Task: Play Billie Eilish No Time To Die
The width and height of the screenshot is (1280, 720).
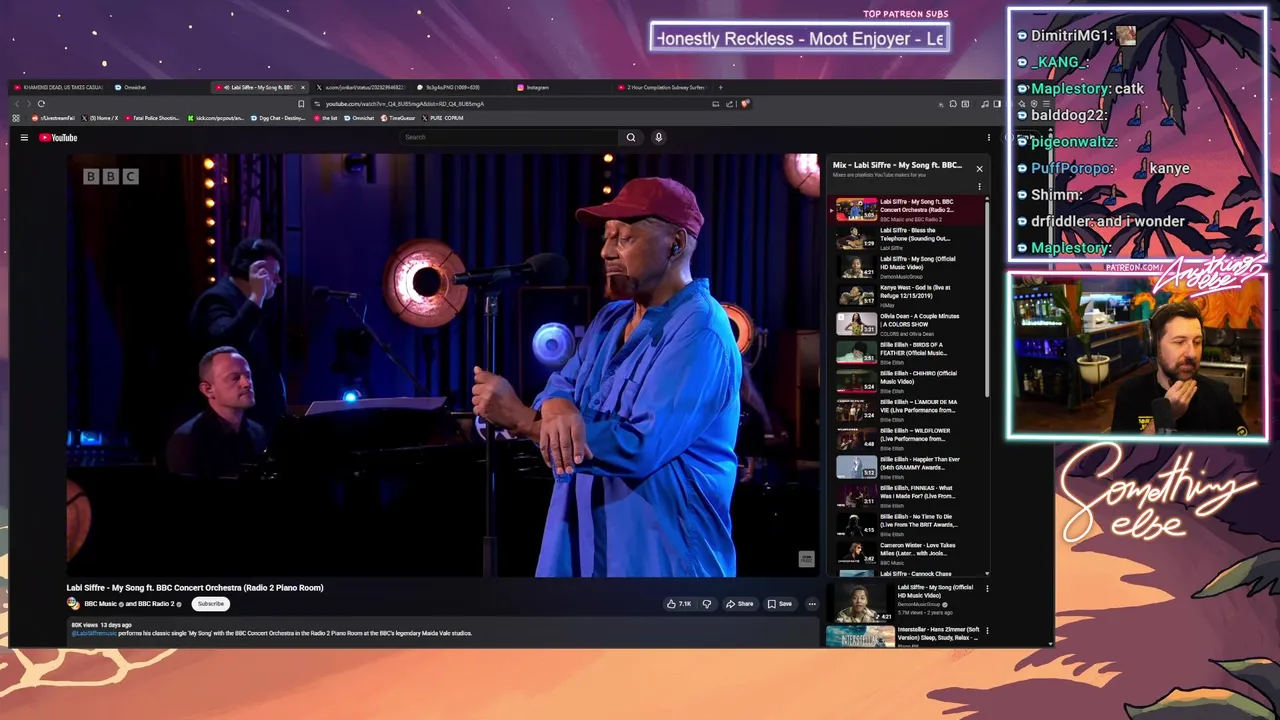Action: pyautogui.click(x=905, y=525)
